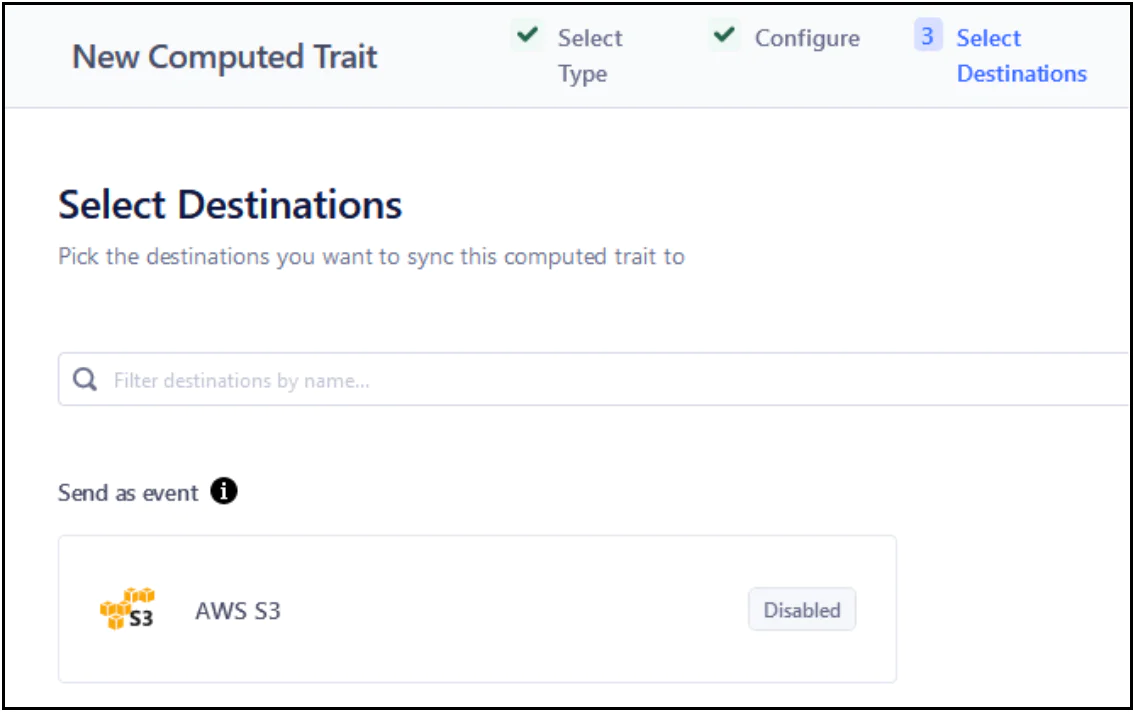1135x713 pixels.
Task: Click the magnifying glass search icon
Action: tap(86, 380)
